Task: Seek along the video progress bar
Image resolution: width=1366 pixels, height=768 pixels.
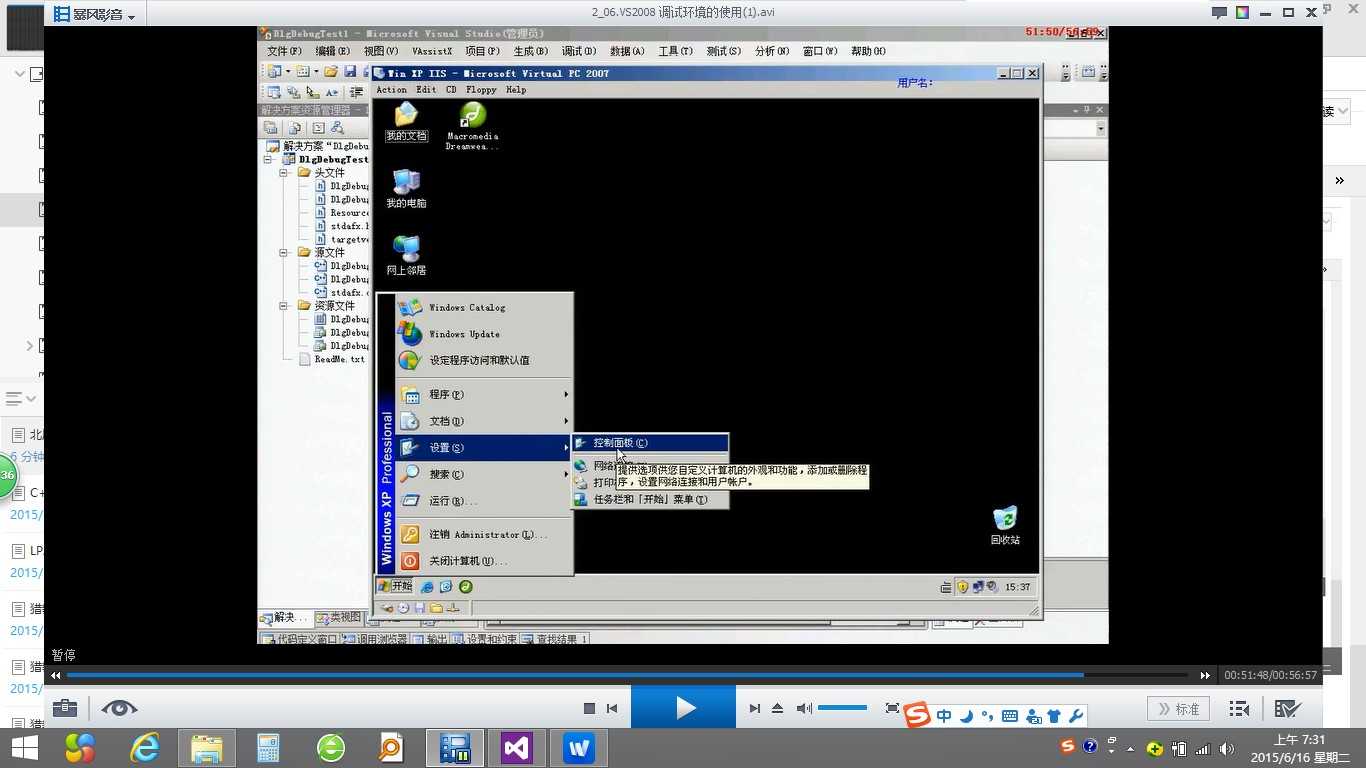Action: pyautogui.click(x=627, y=675)
